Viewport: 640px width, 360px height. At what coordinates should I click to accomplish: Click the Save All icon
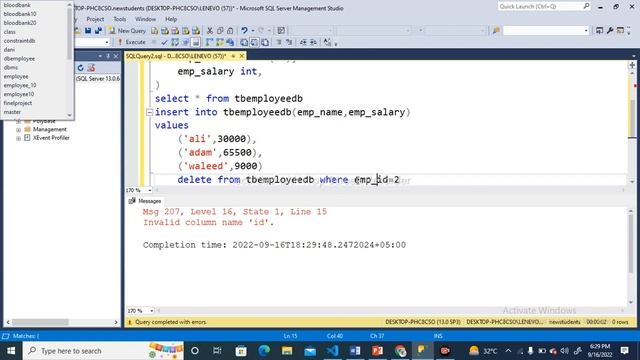(98, 31)
